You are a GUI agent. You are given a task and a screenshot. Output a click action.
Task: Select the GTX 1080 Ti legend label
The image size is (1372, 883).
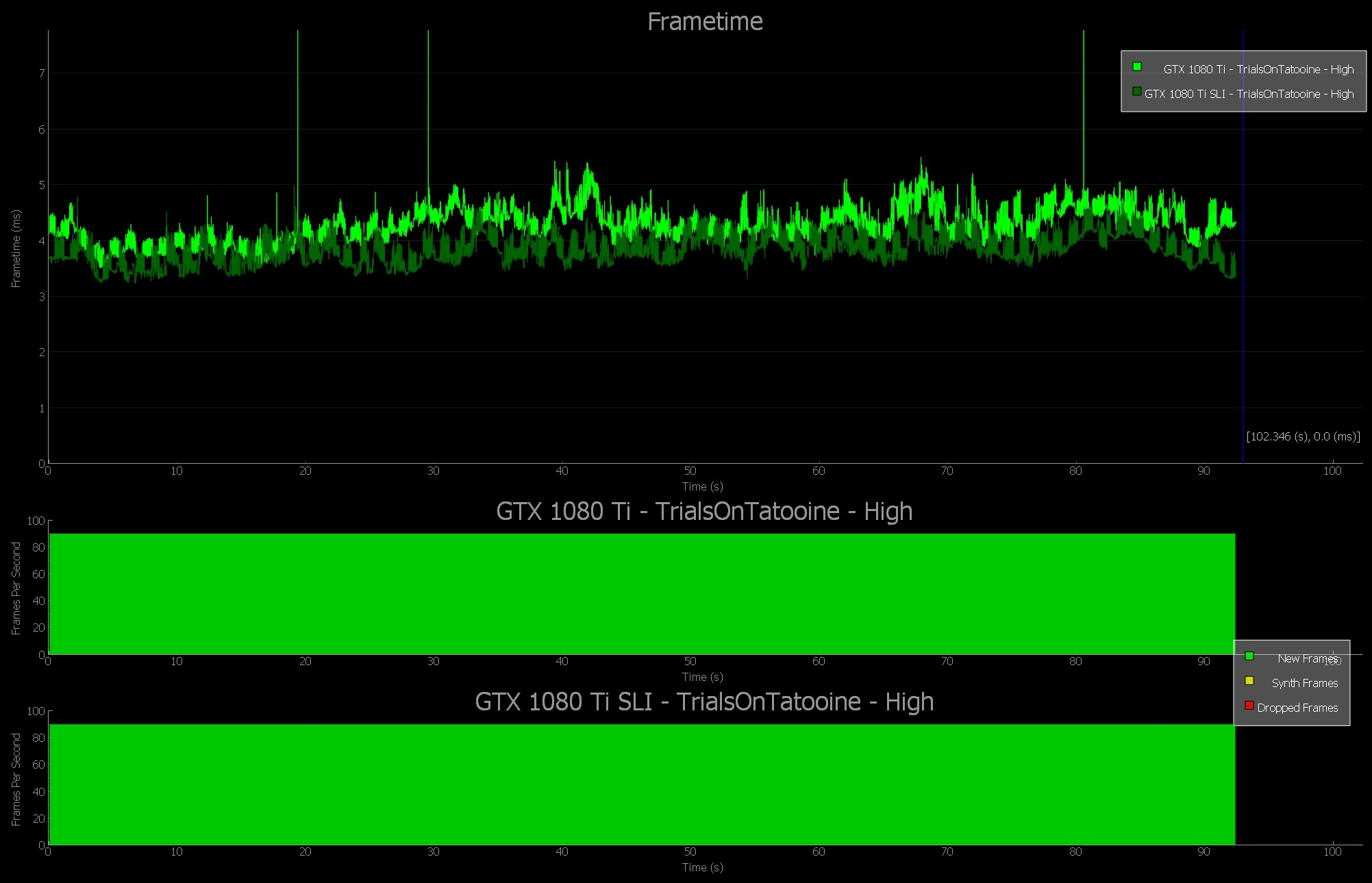point(1258,69)
